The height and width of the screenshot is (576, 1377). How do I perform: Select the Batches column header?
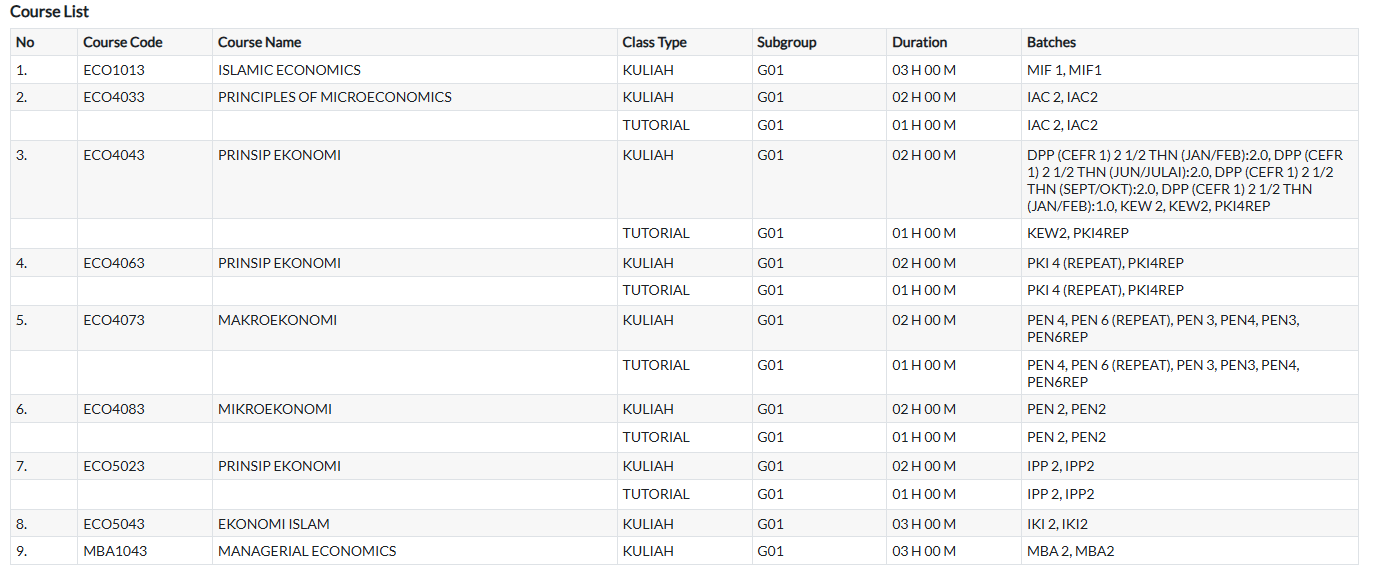pyautogui.click(x=1051, y=42)
